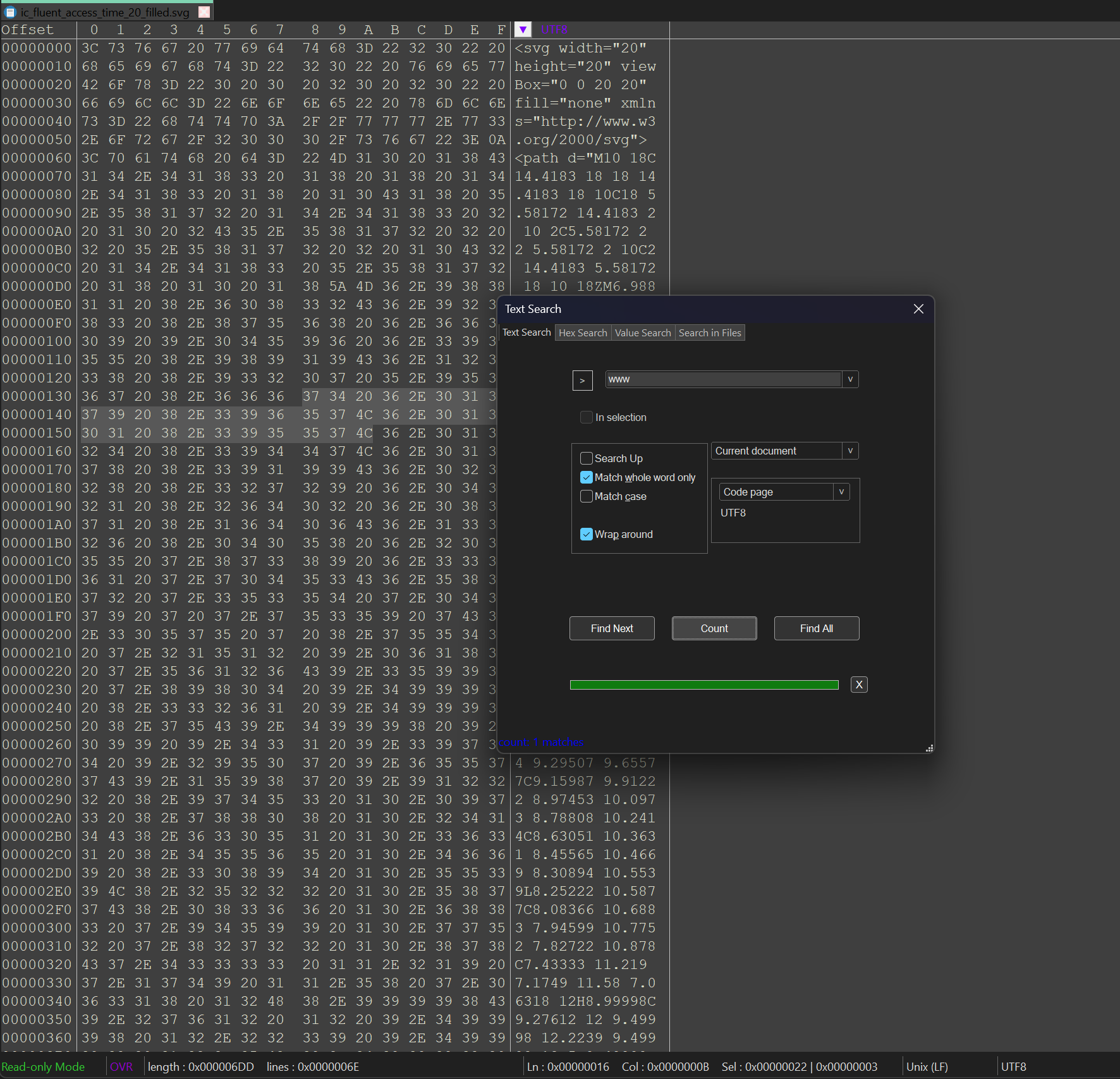Enable the Match case checkbox
The image size is (1120, 1079).
[x=587, y=496]
